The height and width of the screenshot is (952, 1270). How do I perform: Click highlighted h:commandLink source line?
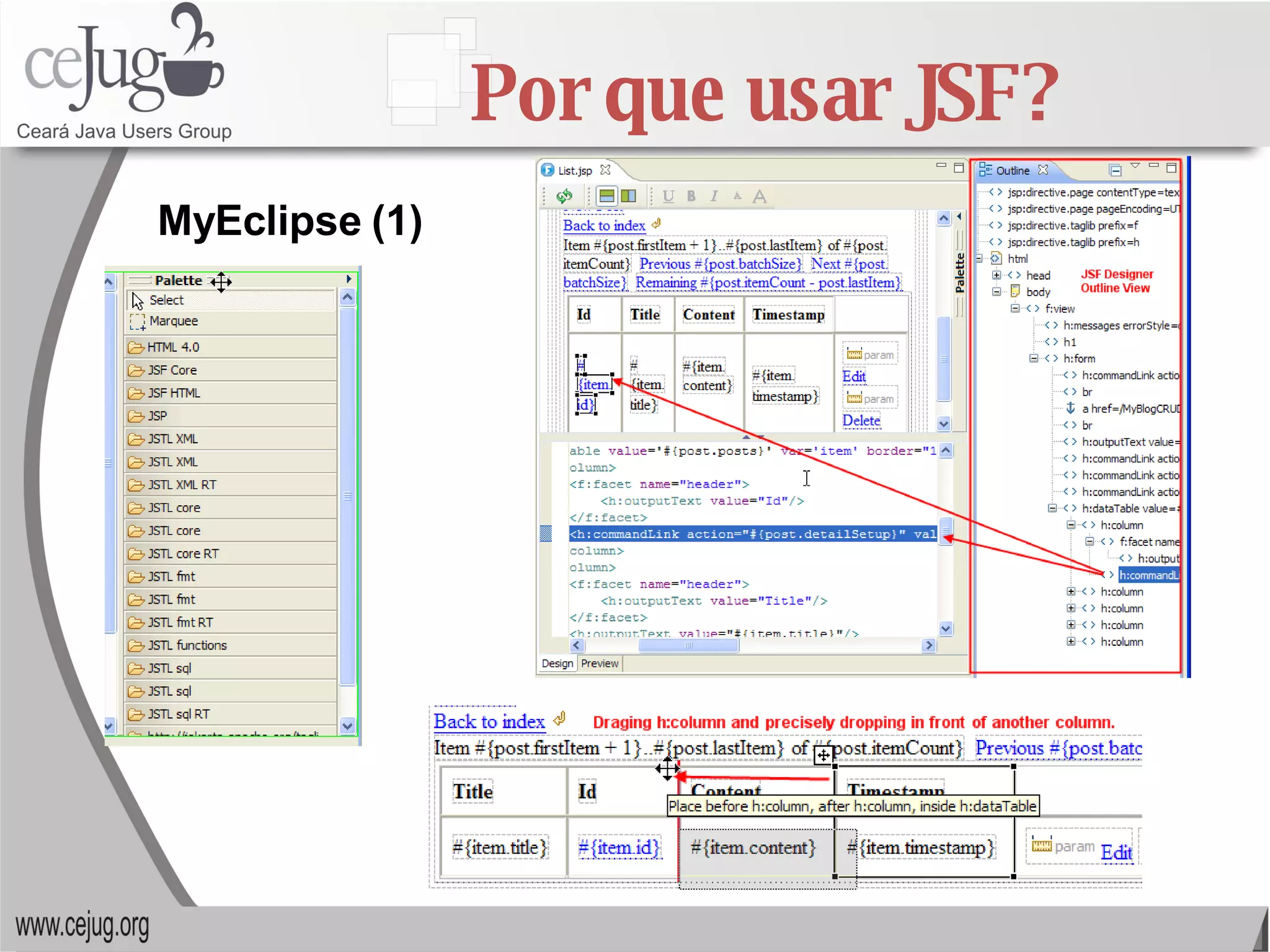(752, 534)
